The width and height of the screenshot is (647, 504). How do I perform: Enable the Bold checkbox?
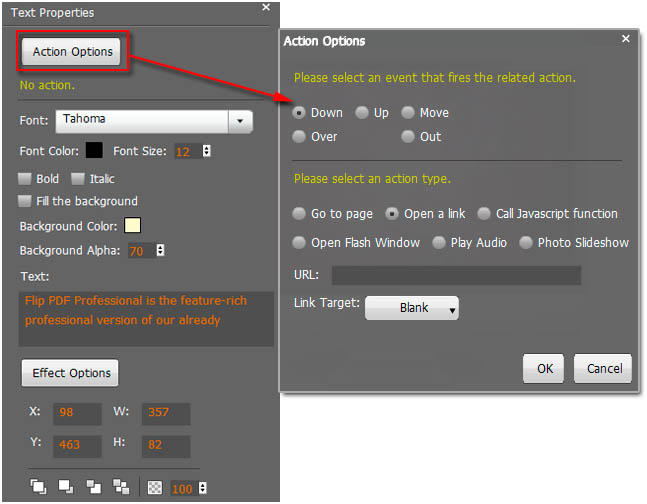point(25,179)
